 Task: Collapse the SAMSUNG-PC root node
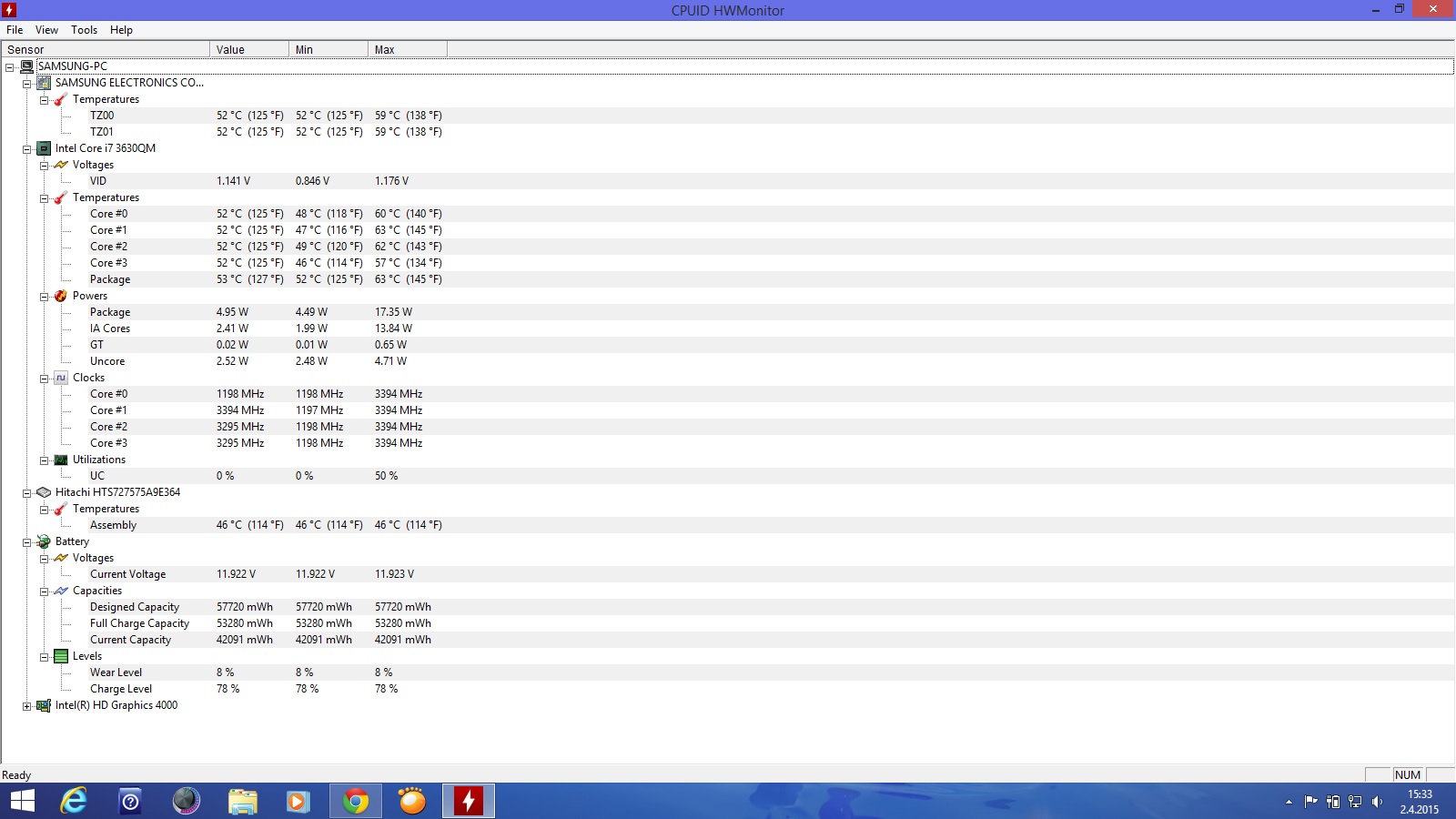[x=9, y=66]
